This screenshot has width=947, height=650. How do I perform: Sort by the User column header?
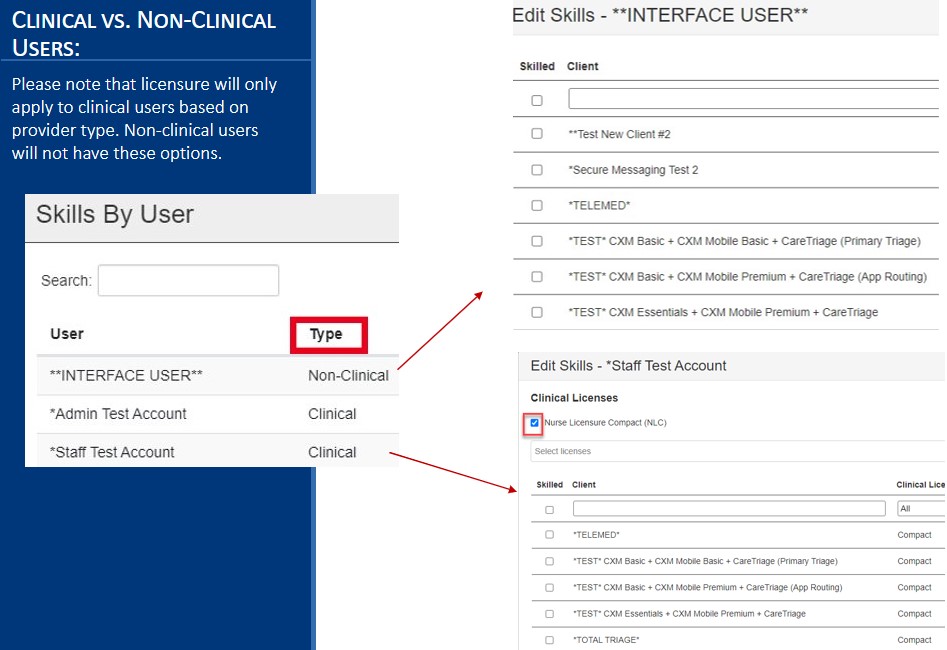[67, 334]
